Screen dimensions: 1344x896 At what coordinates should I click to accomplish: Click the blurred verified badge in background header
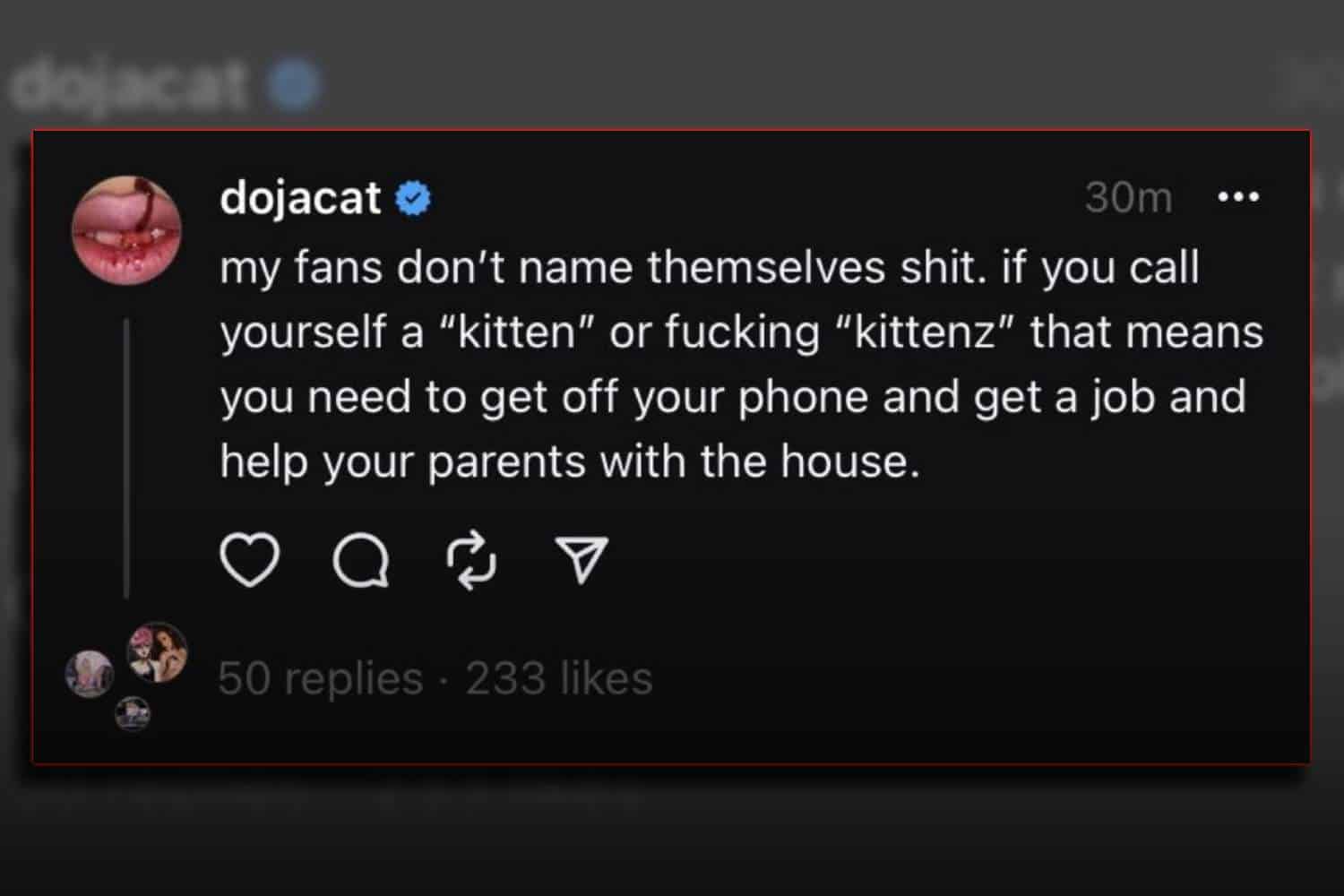294,85
